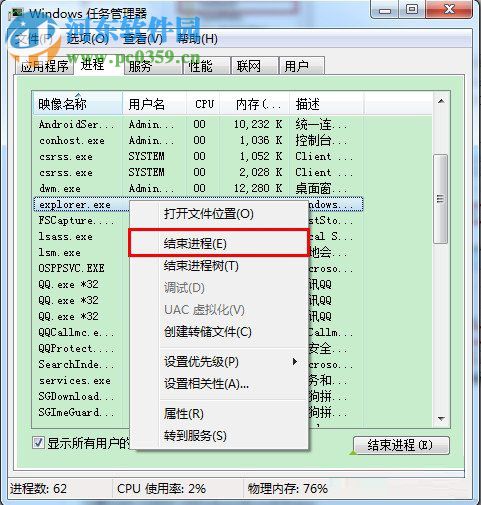Sort by Memory (内存) column header
The image size is (481, 505).
pyautogui.click(x=254, y=104)
